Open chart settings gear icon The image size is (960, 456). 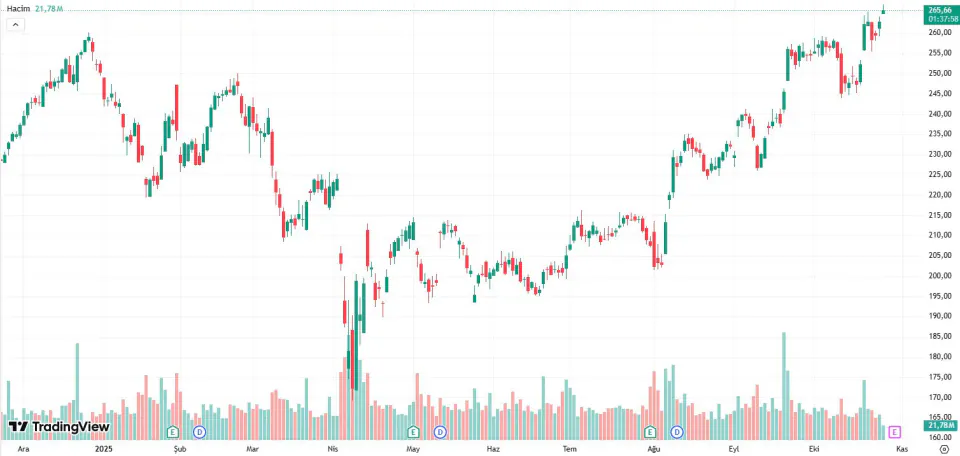943,449
